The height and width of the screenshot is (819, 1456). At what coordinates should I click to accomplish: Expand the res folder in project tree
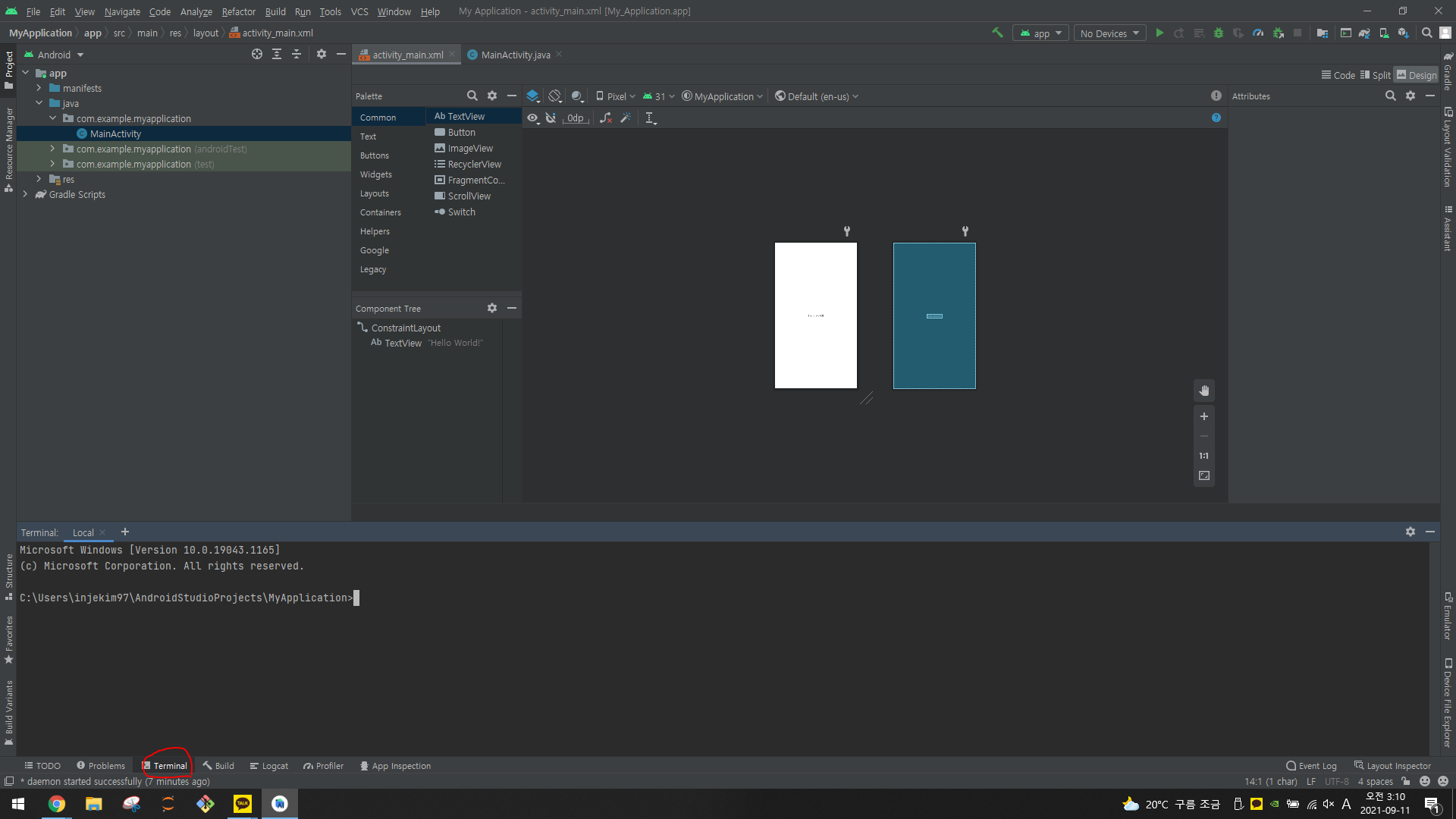pyautogui.click(x=39, y=180)
